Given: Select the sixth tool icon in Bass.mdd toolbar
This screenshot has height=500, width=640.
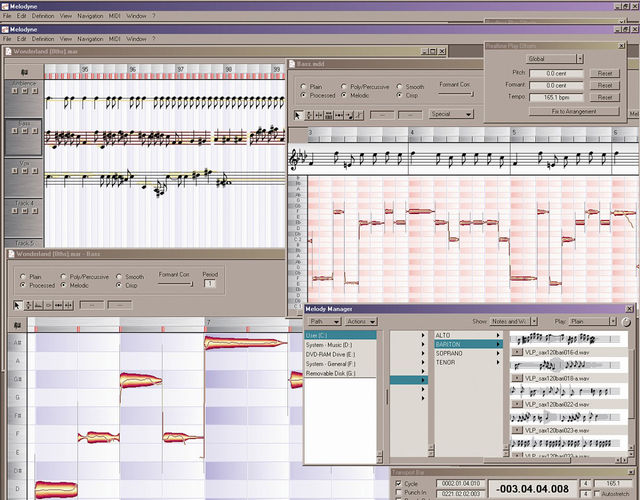Looking at the screenshot, I should pyautogui.click(x=349, y=115).
